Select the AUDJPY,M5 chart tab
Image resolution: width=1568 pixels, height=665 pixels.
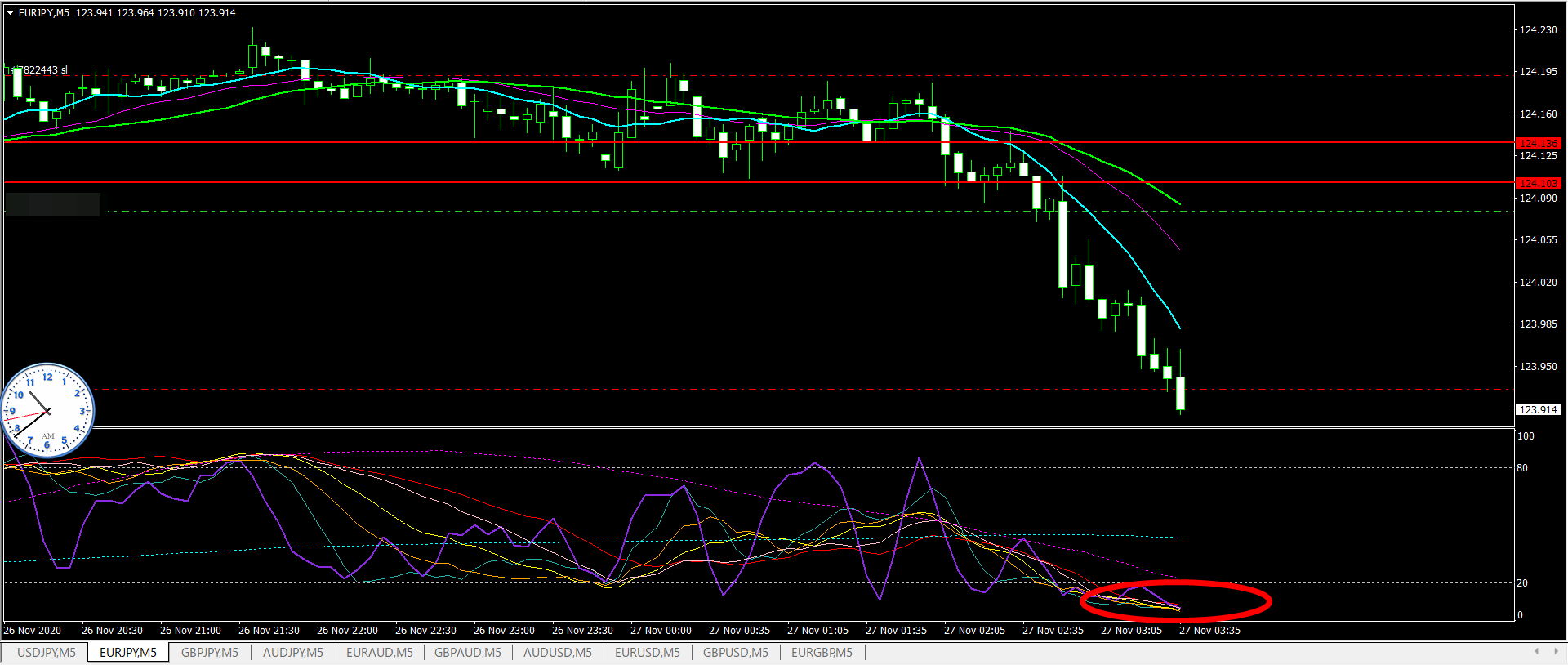(x=292, y=652)
